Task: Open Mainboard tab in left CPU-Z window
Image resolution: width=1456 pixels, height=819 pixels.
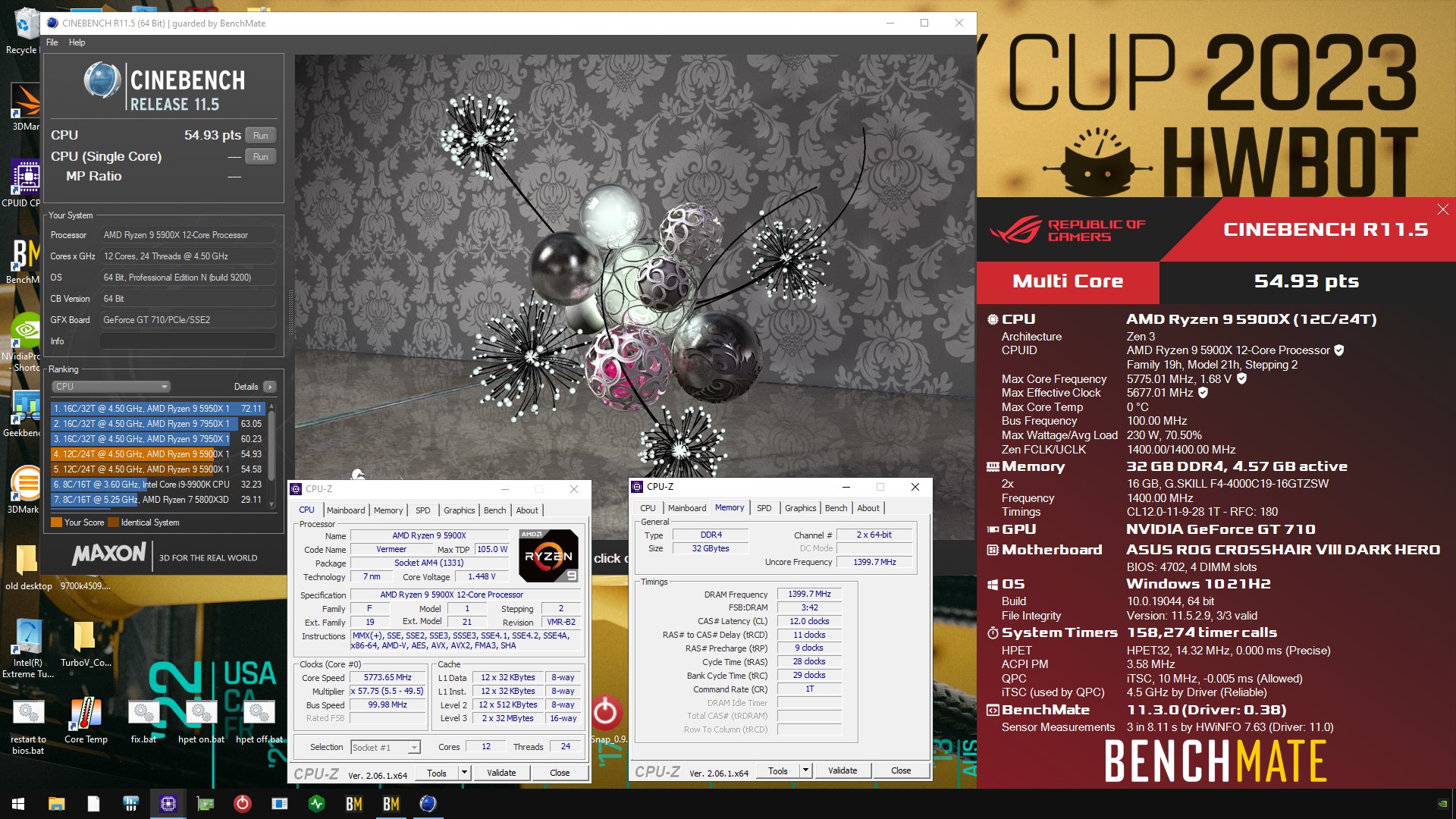Action: click(x=346, y=510)
